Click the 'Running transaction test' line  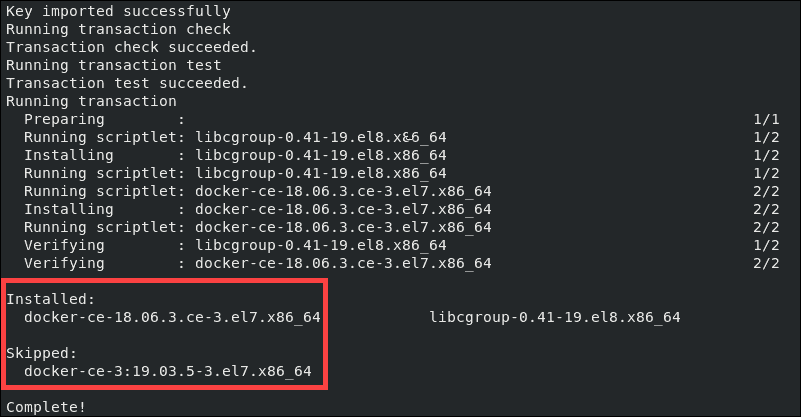click(113, 65)
